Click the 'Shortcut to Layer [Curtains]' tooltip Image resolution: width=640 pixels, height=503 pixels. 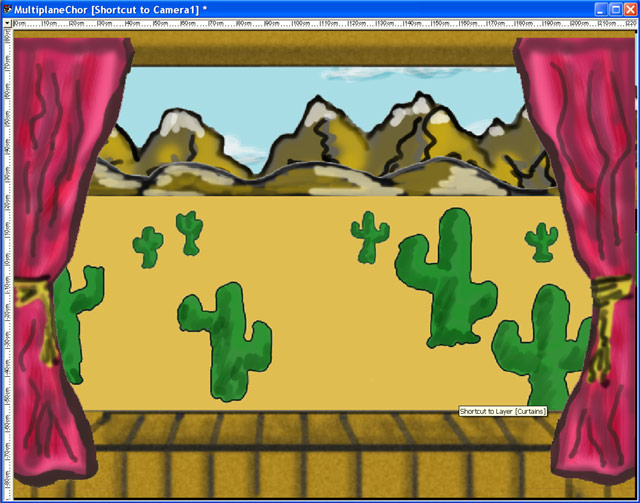pos(504,411)
